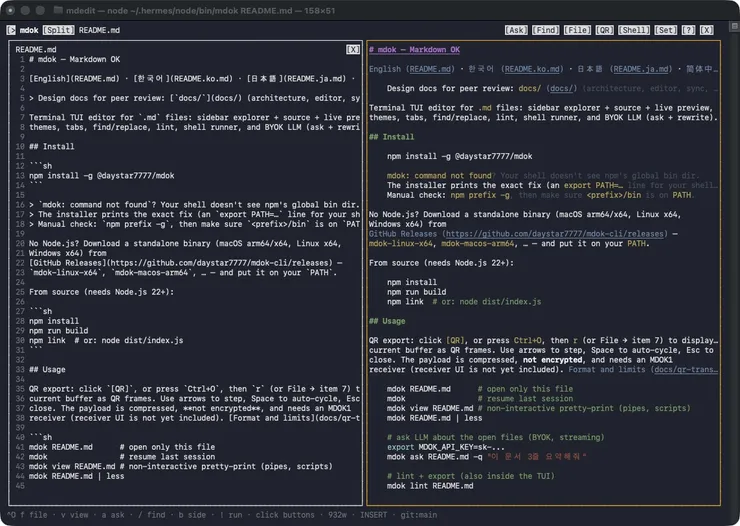Open the README.ko.md link in preview

point(533,69)
